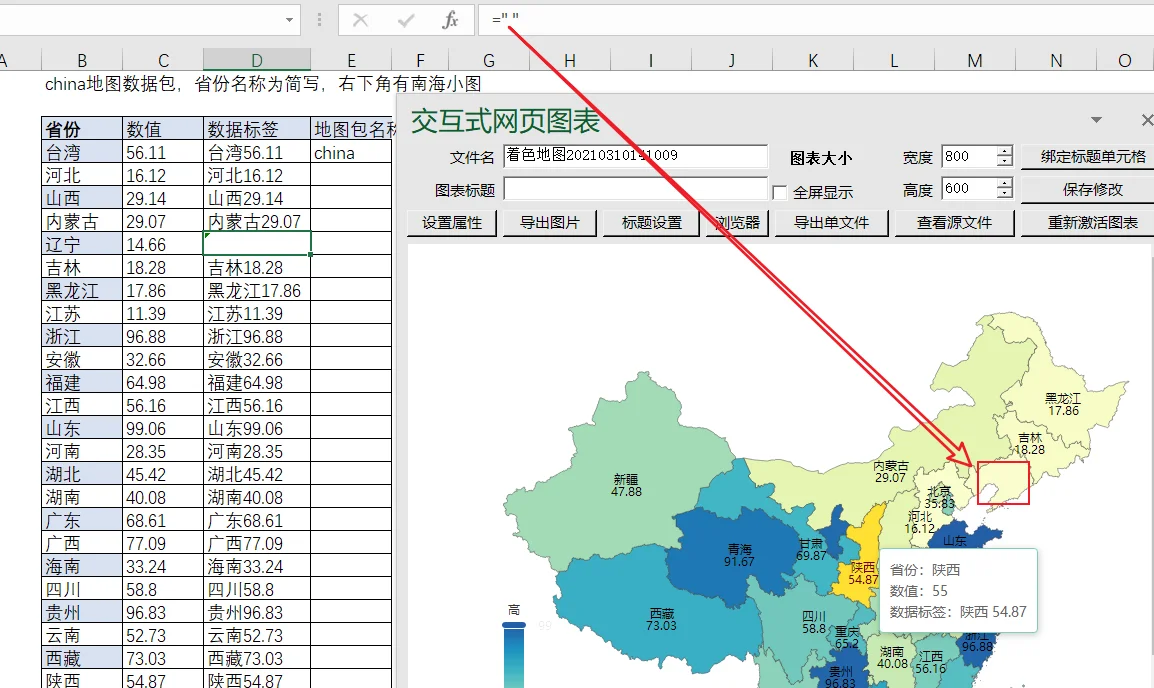Image resolution: width=1154 pixels, height=688 pixels.
Task: Click the 导出图片 button
Action: point(550,222)
